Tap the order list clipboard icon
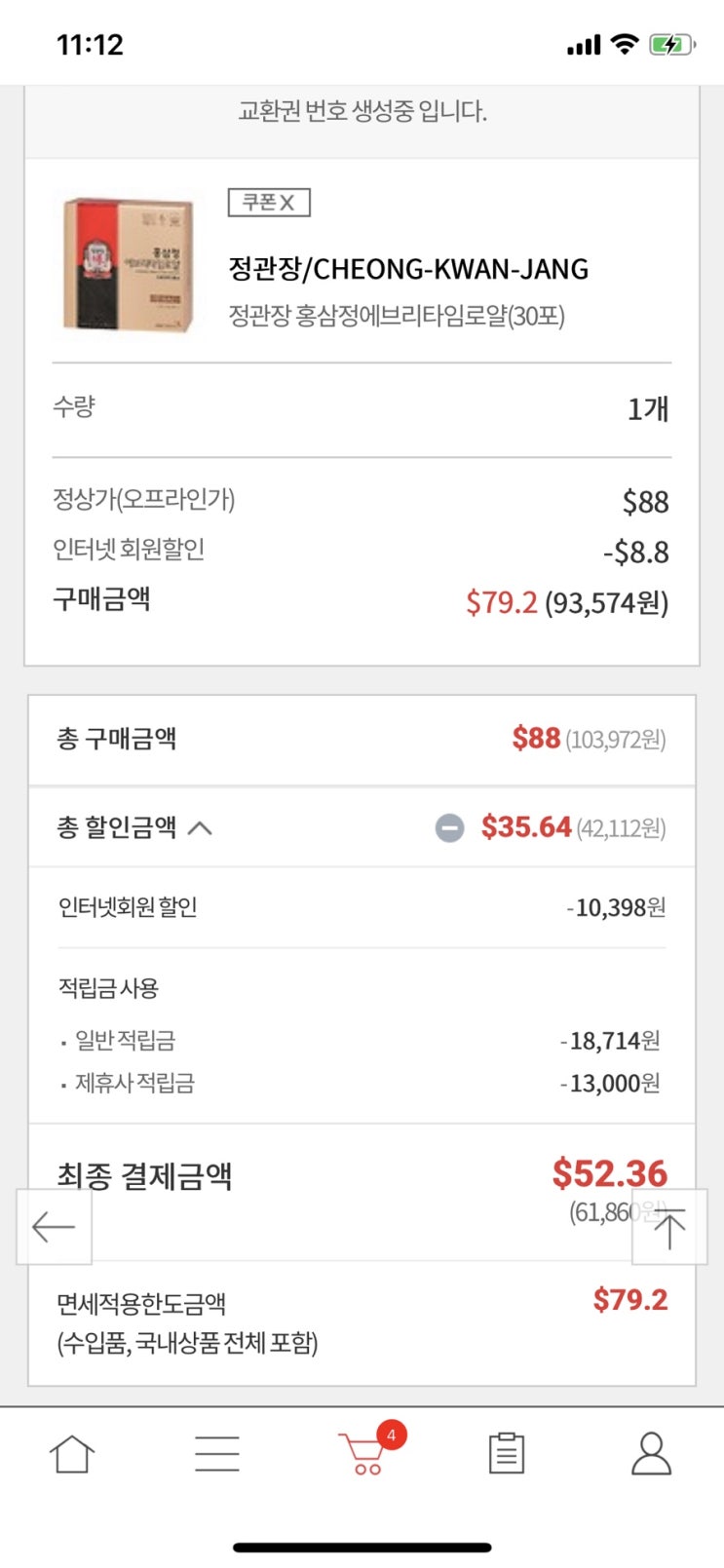The width and height of the screenshot is (724, 1568). pyautogui.click(x=506, y=1454)
